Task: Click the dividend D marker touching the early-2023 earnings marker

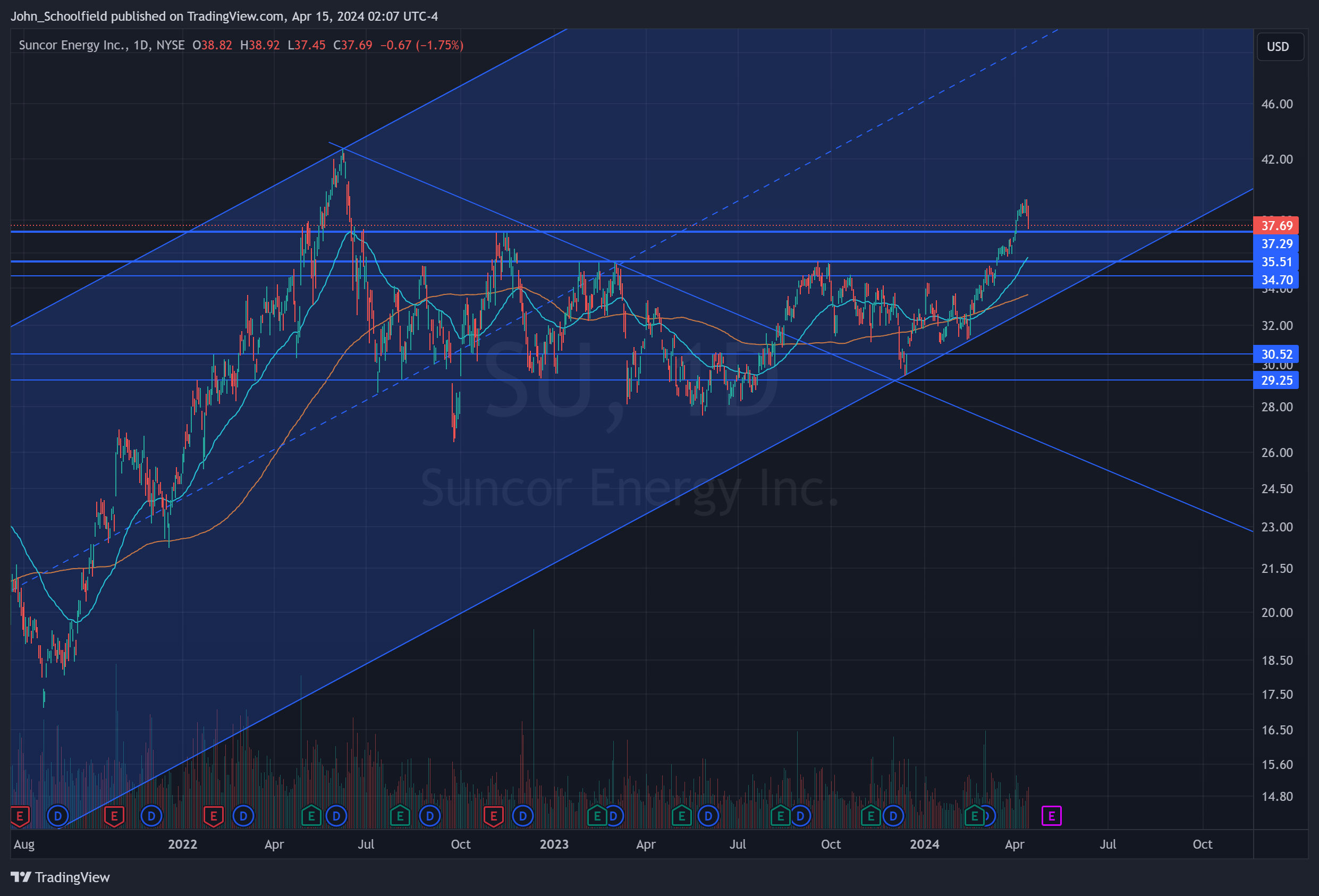Action: point(614,817)
